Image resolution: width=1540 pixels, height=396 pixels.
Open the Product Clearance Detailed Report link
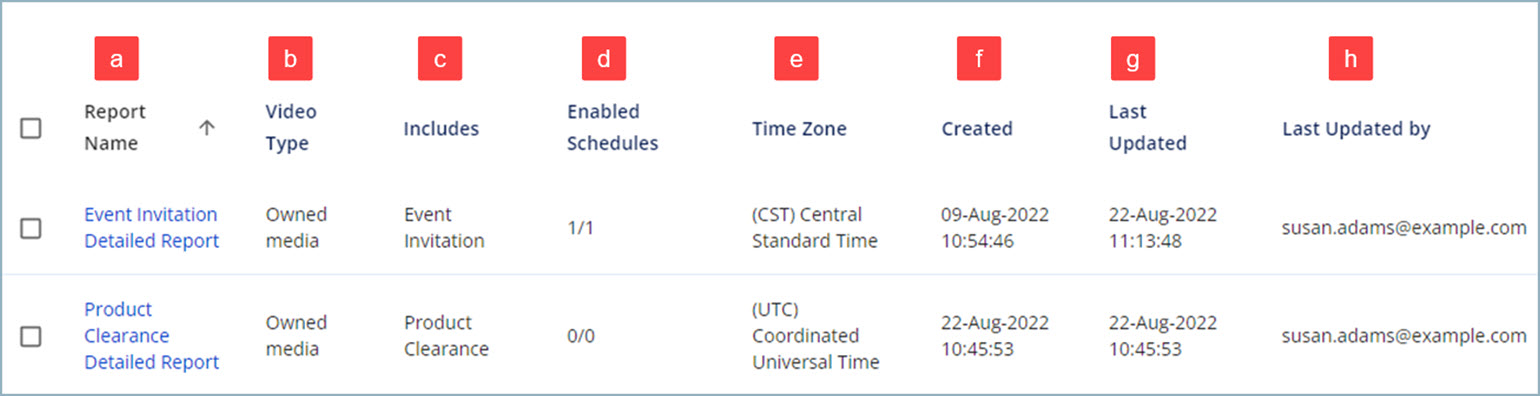pyautogui.click(x=151, y=336)
